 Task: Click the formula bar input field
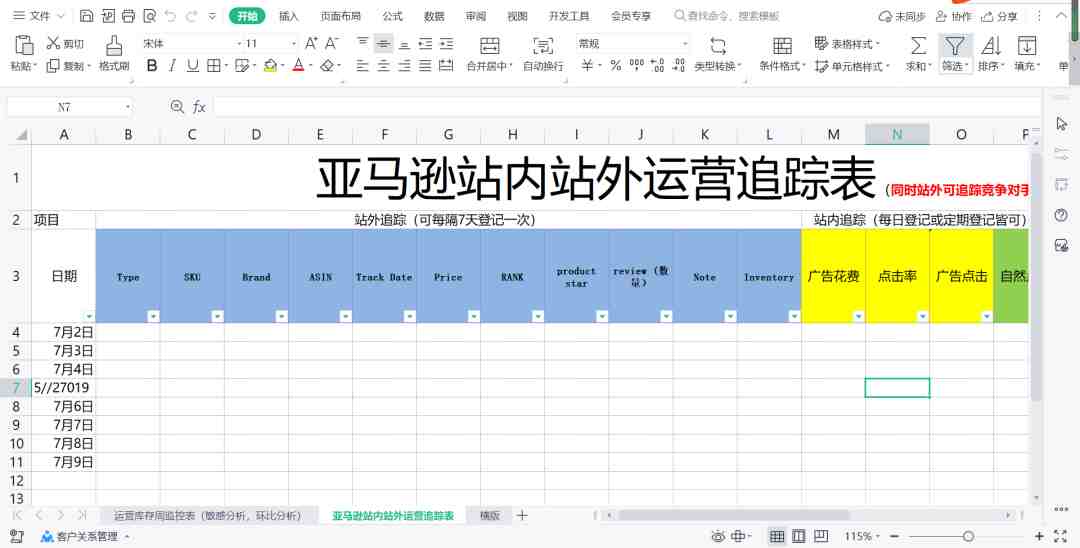click(627, 107)
